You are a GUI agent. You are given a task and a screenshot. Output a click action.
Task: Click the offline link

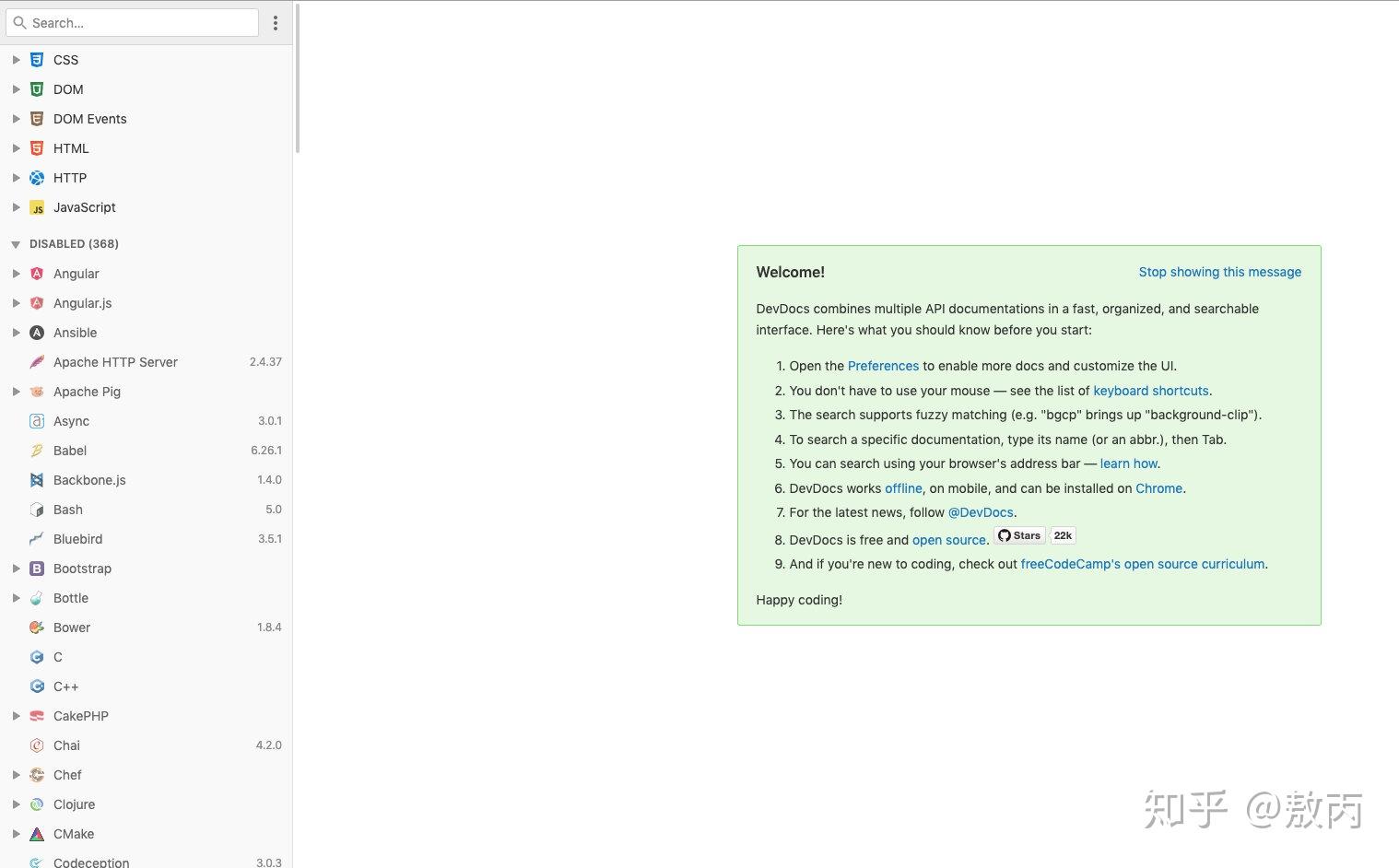click(x=903, y=488)
